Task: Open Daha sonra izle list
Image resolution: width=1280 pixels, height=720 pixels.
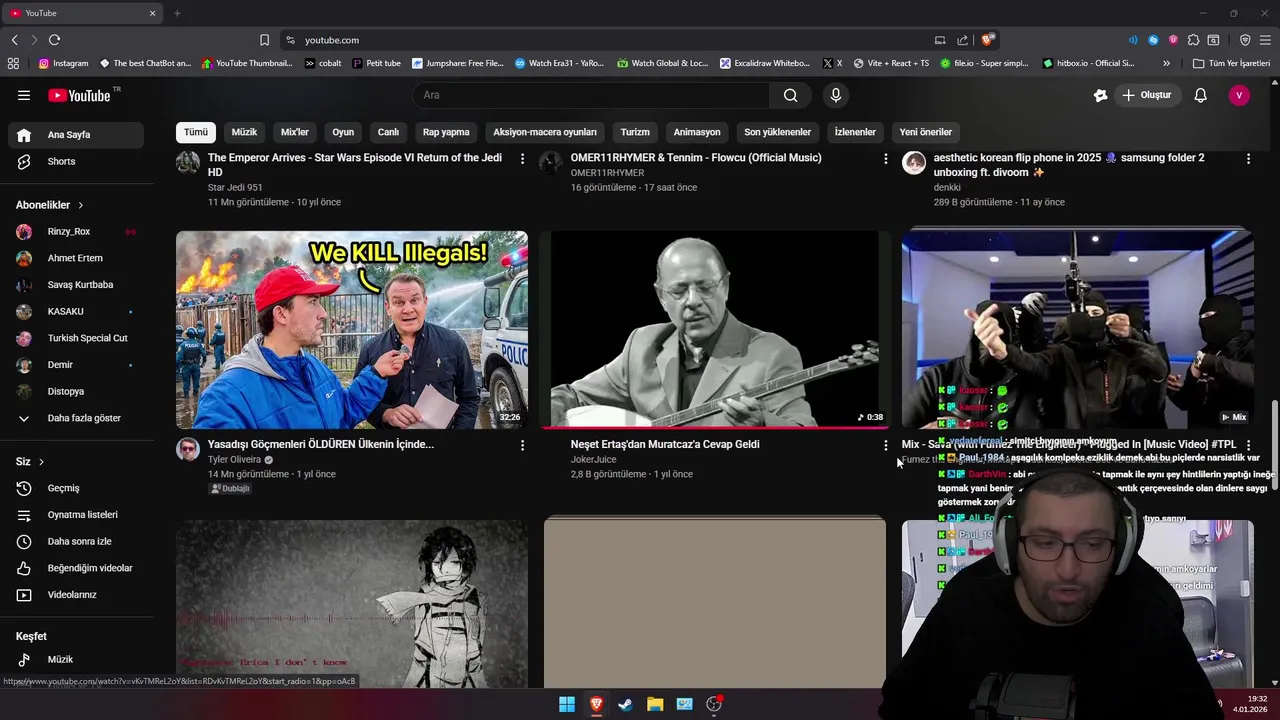Action: coord(76,541)
